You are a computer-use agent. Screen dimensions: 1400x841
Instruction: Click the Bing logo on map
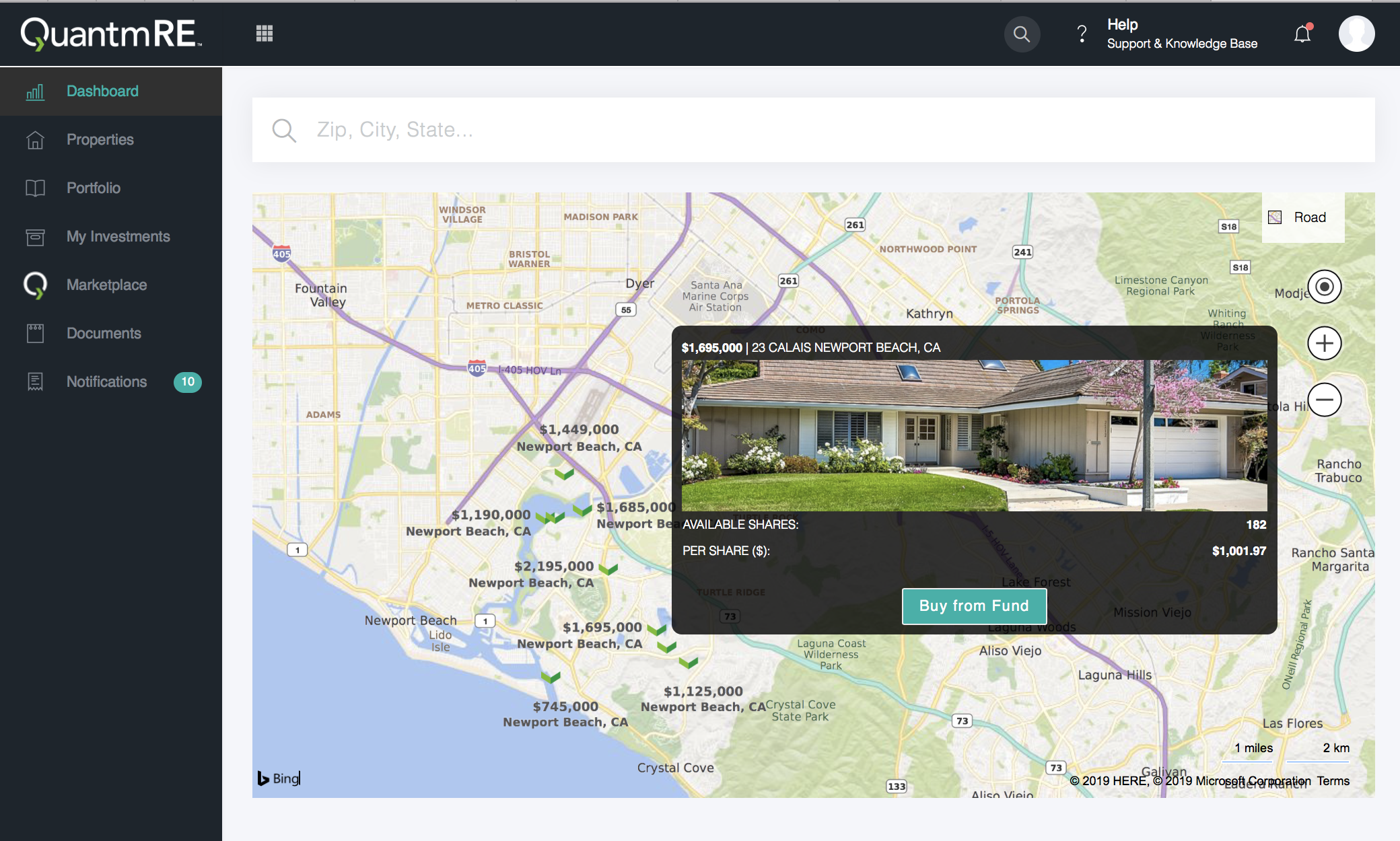[279, 778]
